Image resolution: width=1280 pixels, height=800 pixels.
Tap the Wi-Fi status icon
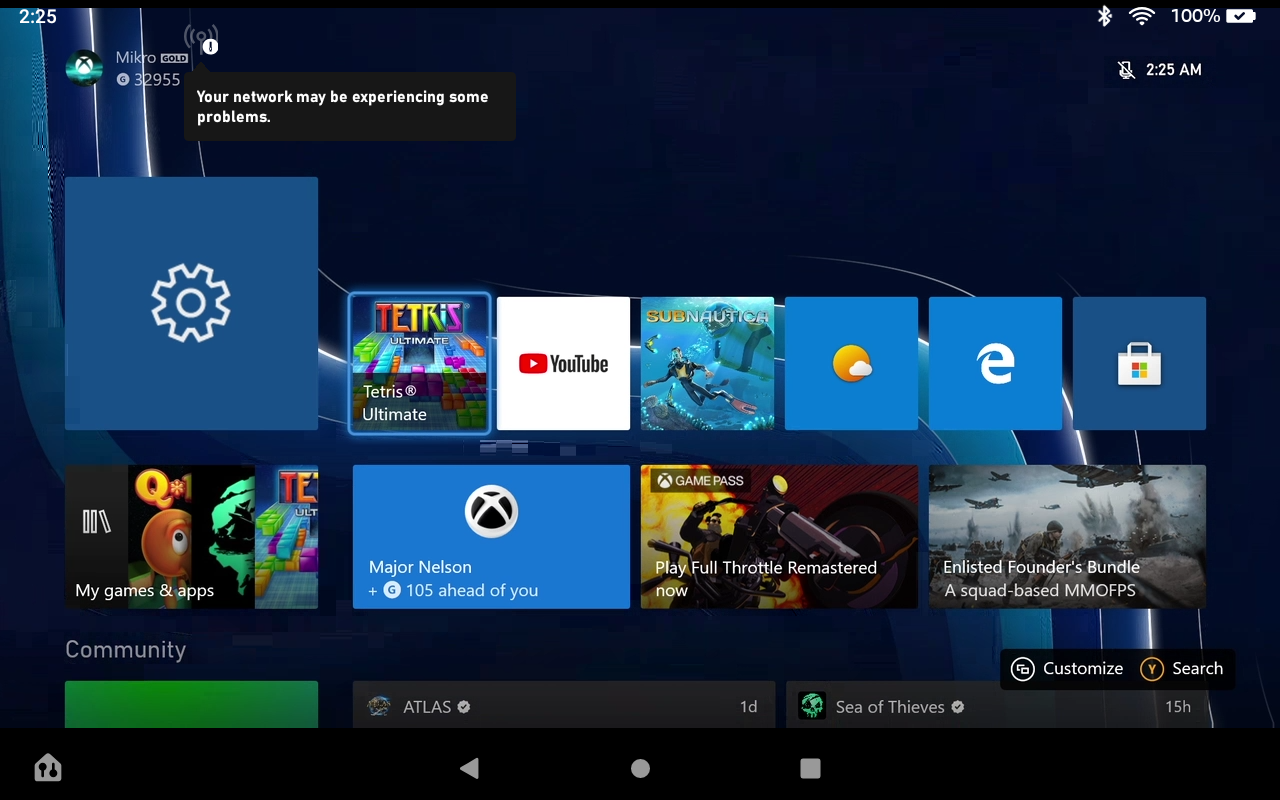point(1142,16)
